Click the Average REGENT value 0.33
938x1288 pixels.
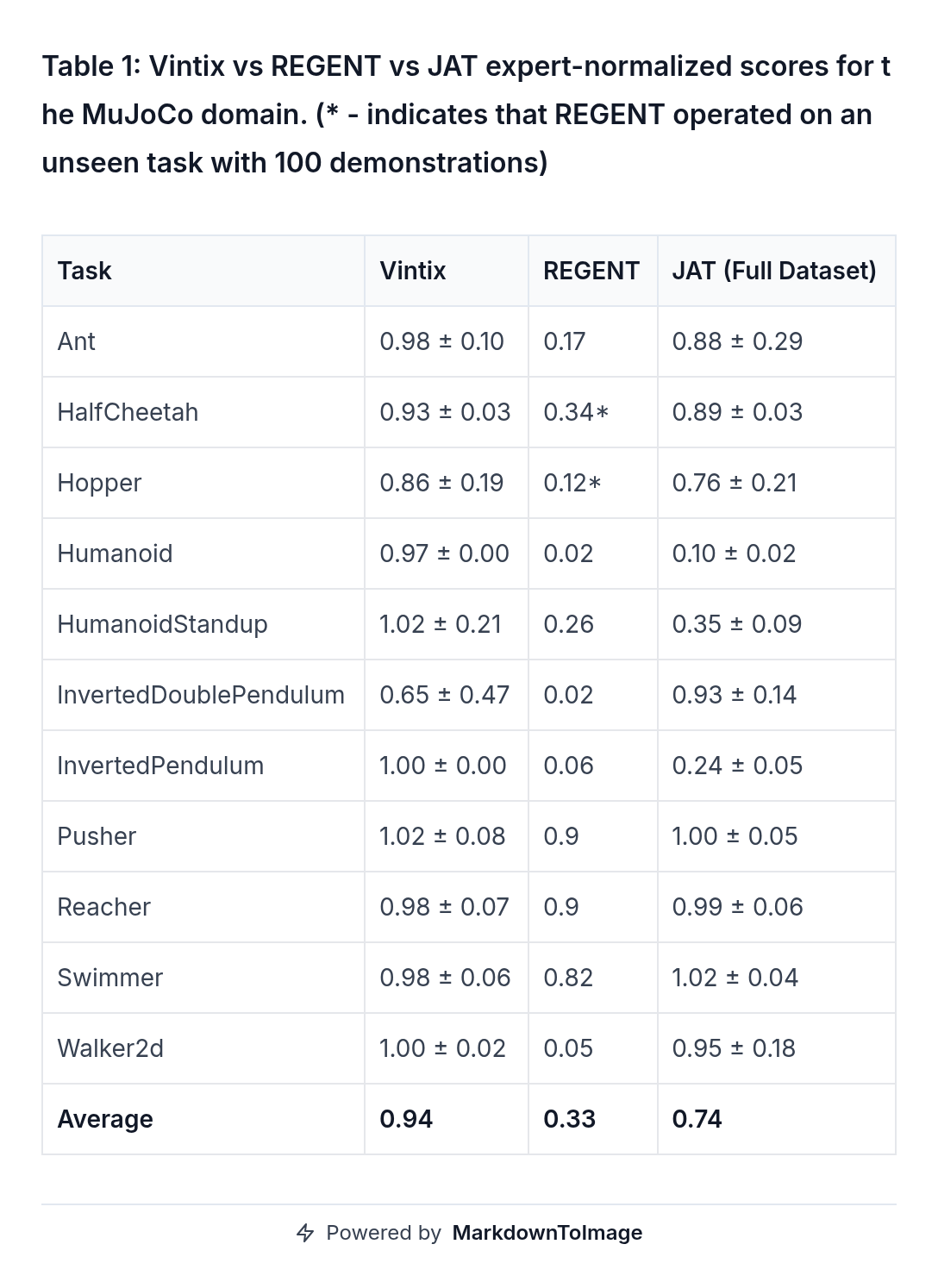coord(569,1119)
